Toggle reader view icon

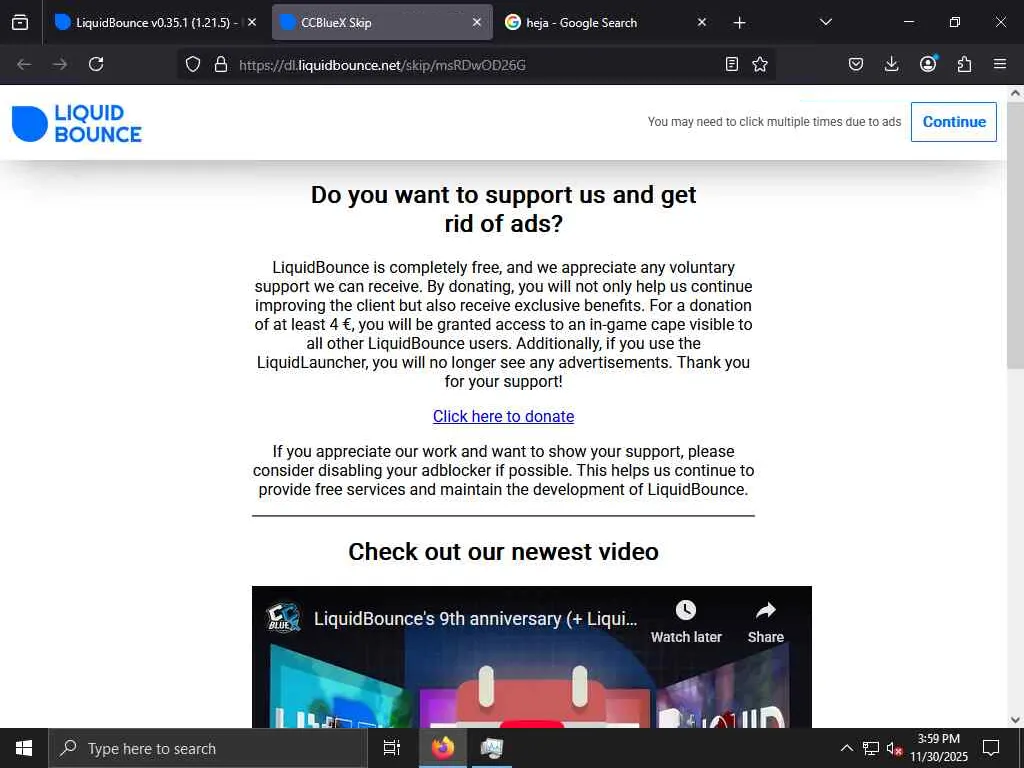tap(731, 64)
